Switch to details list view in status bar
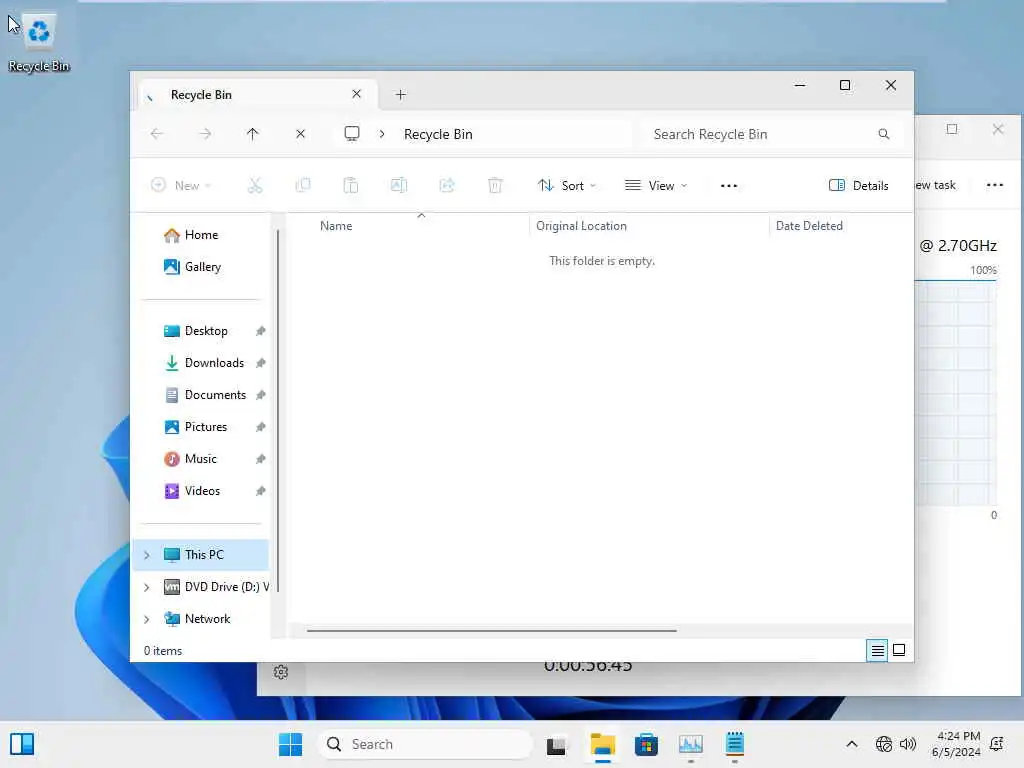Viewport: 1024px width, 768px height. [877, 650]
